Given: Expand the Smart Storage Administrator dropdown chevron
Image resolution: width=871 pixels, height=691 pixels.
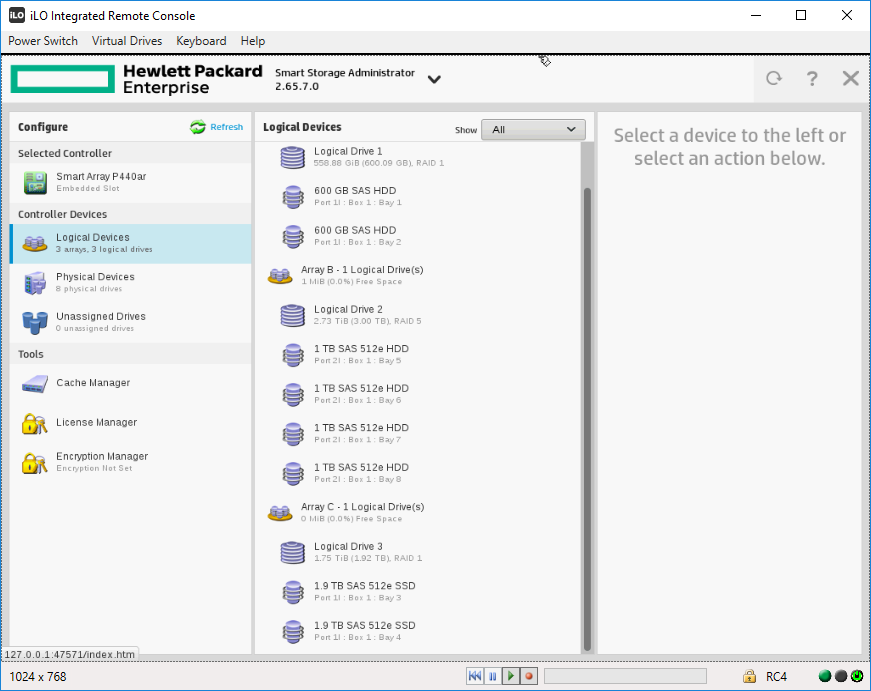Looking at the screenshot, I should [x=434, y=79].
